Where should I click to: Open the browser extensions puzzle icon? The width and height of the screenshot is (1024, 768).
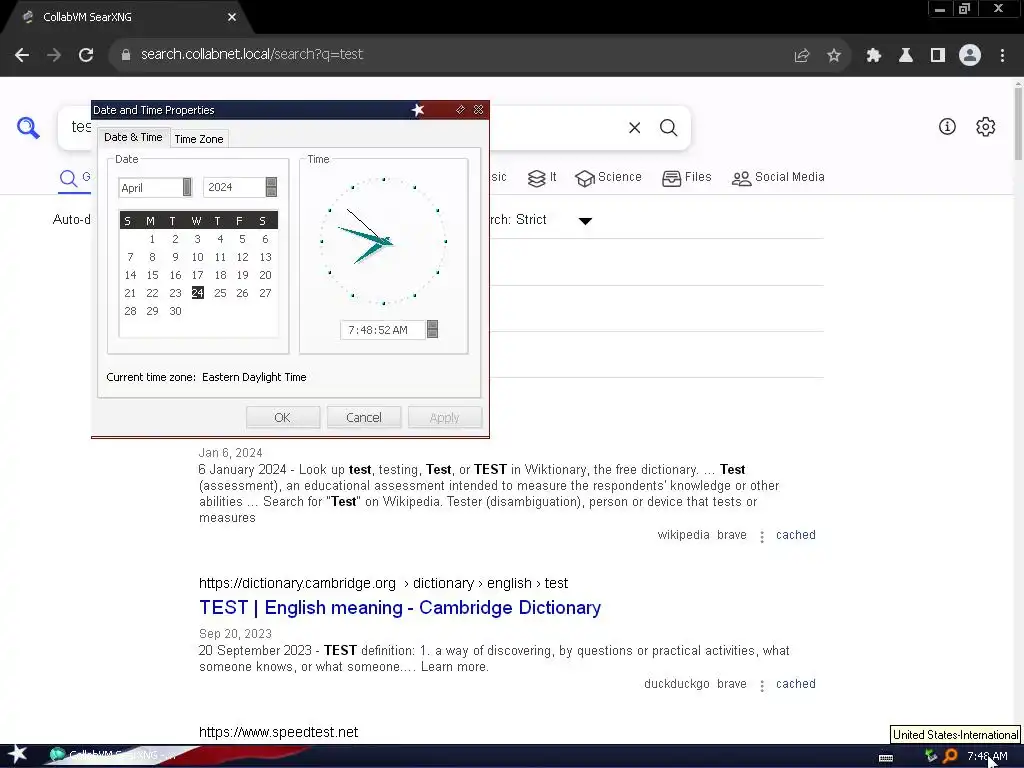click(x=874, y=55)
